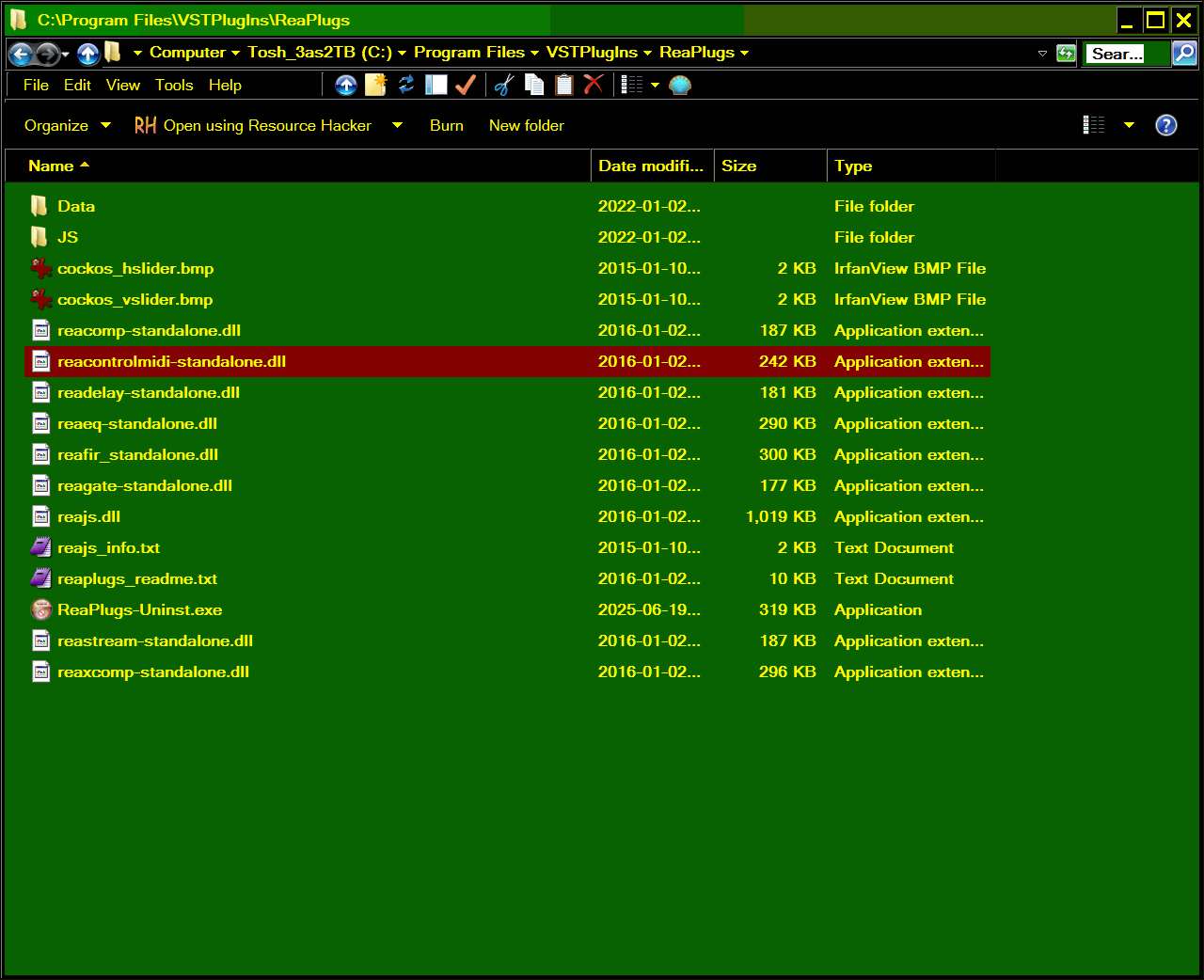Select reaplugs_readme.txt file name
The height and width of the screenshot is (980, 1204).
(137, 578)
